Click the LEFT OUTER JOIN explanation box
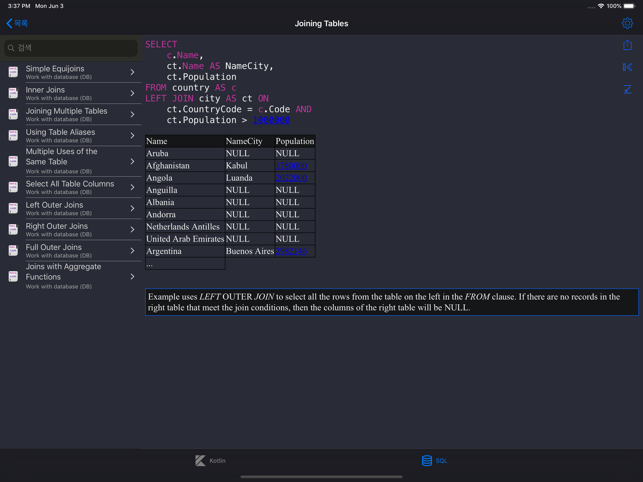 coord(392,302)
